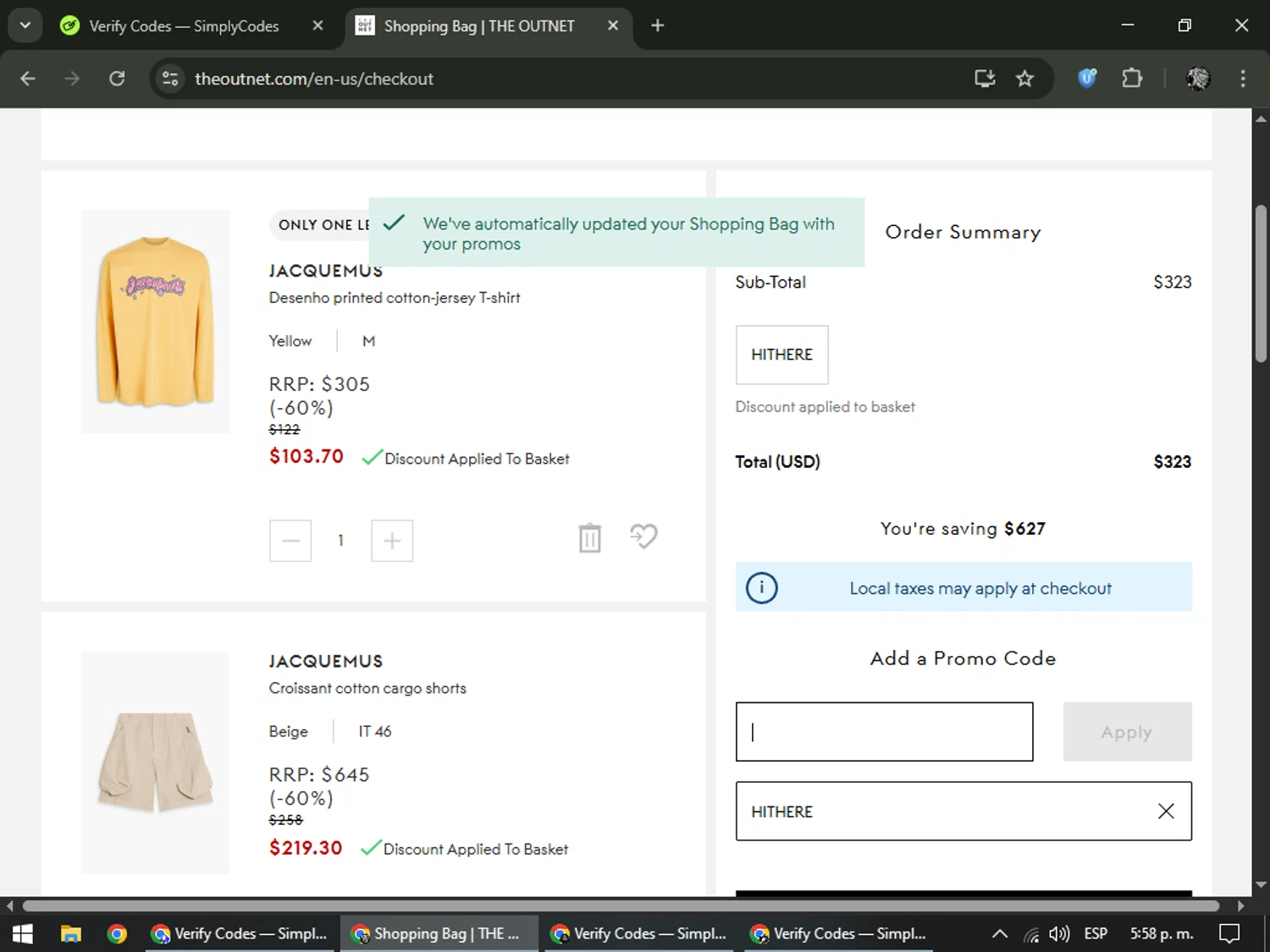This screenshot has width=1270, height=952.
Task: Remove T-shirt with trash icon
Action: click(590, 537)
